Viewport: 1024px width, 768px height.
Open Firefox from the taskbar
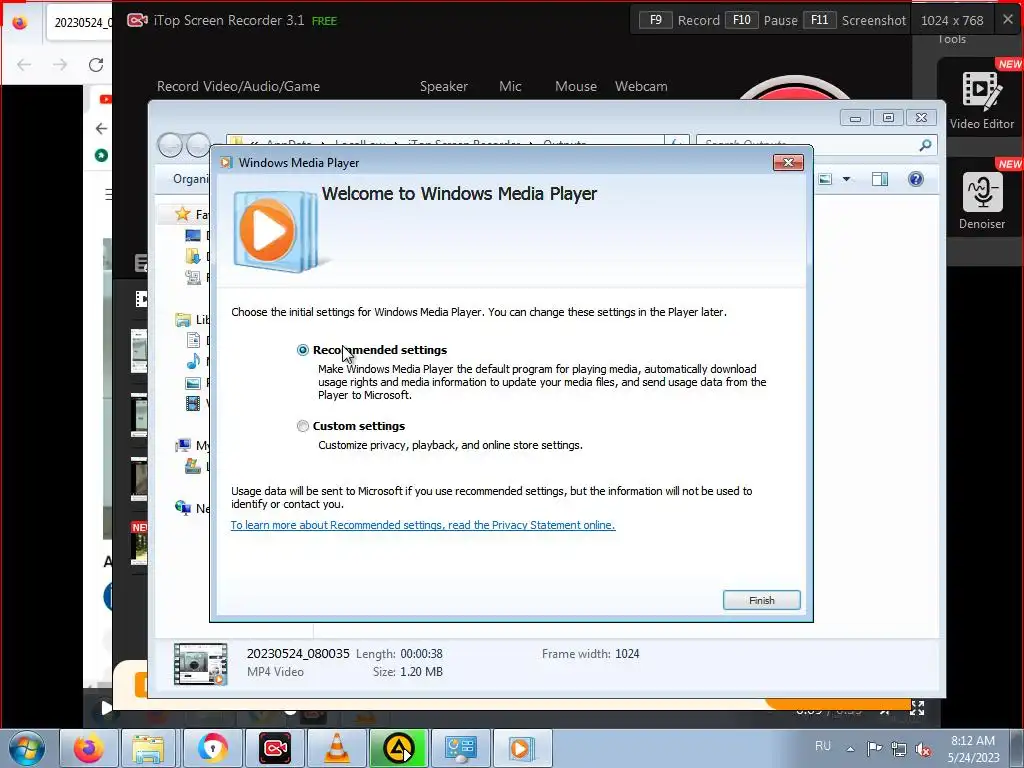(x=88, y=748)
